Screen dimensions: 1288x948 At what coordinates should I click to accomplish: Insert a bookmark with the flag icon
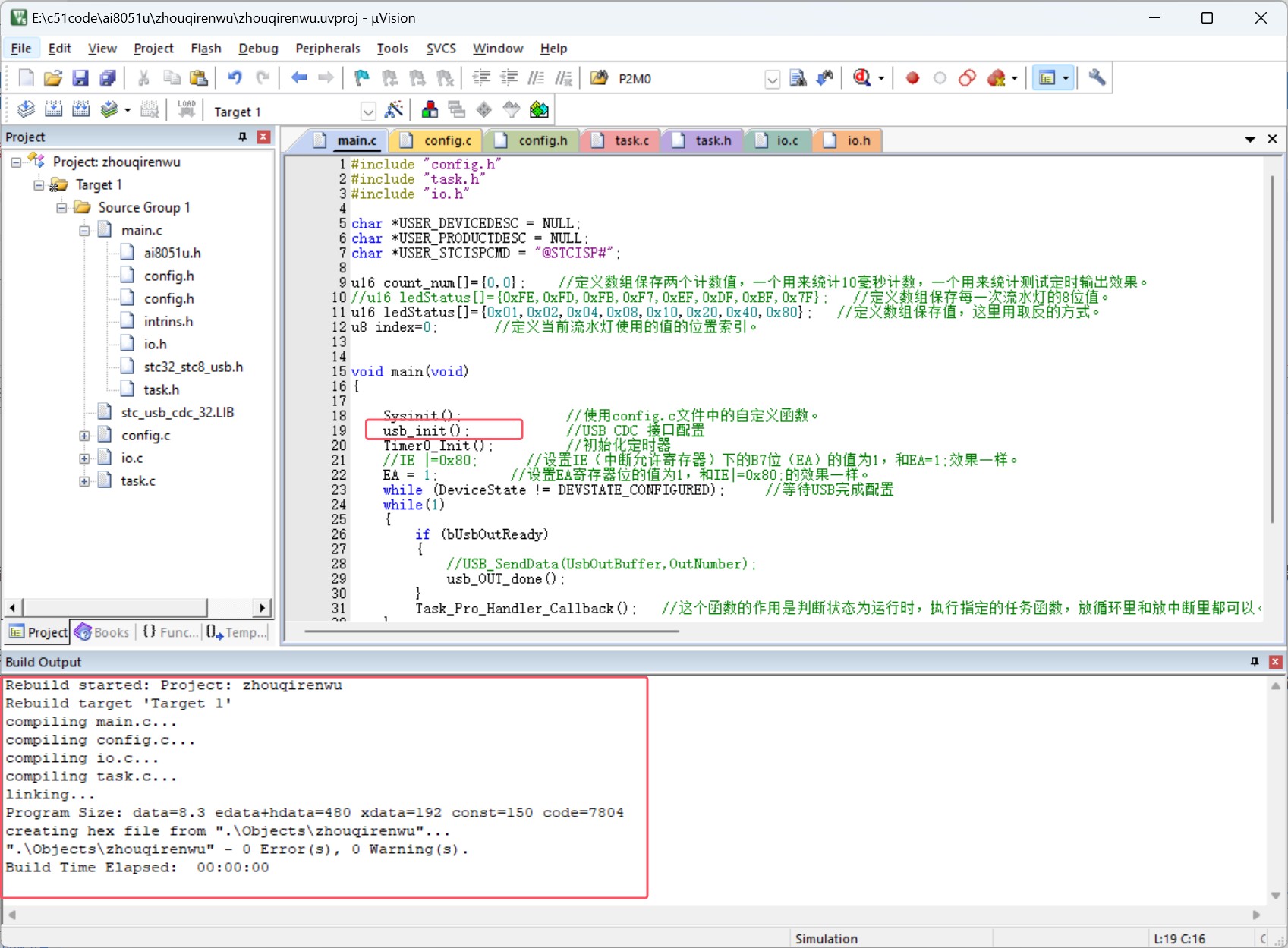(362, 78)
